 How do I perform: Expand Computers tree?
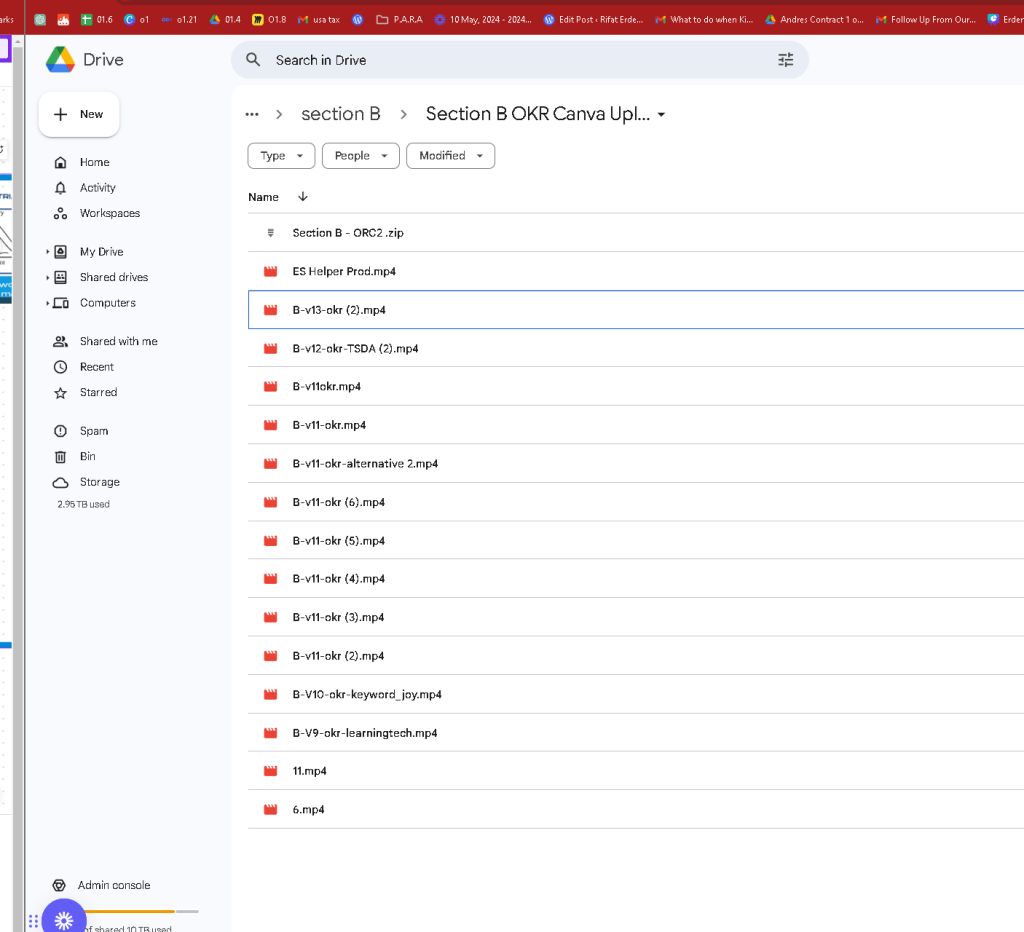(48, 302)
